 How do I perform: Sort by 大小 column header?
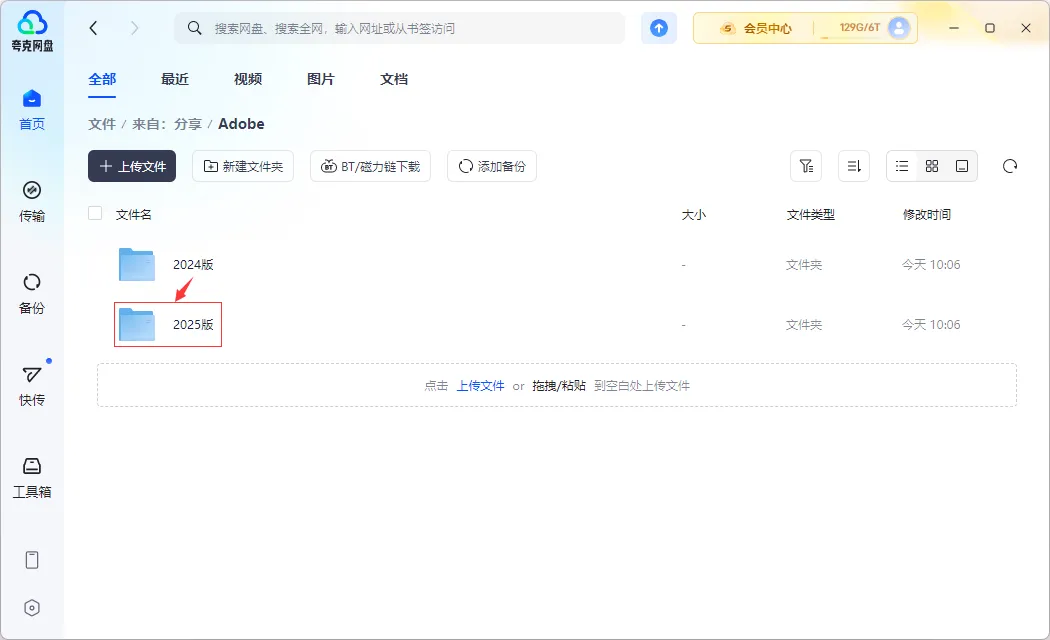pyautogui.click(x=694, y=214)
